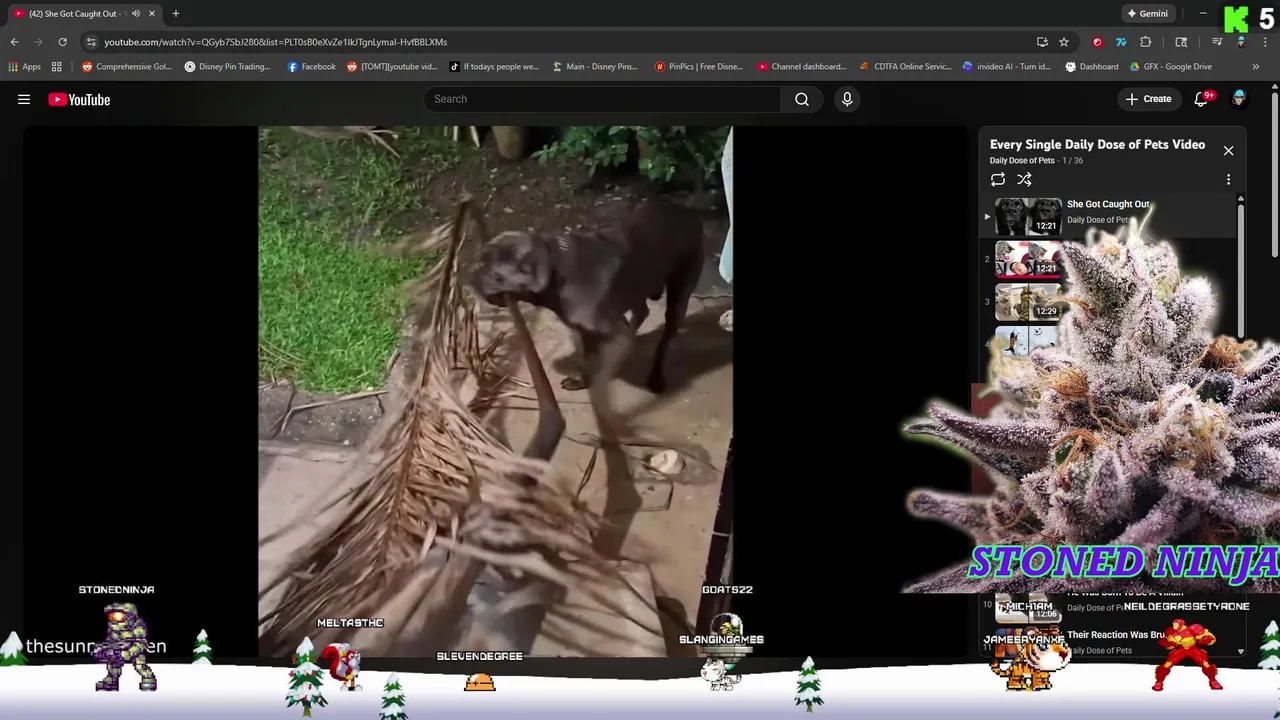Open the YouTube account avatar menu
This screenshot has width=1280, height=720.
(1239, 98)
